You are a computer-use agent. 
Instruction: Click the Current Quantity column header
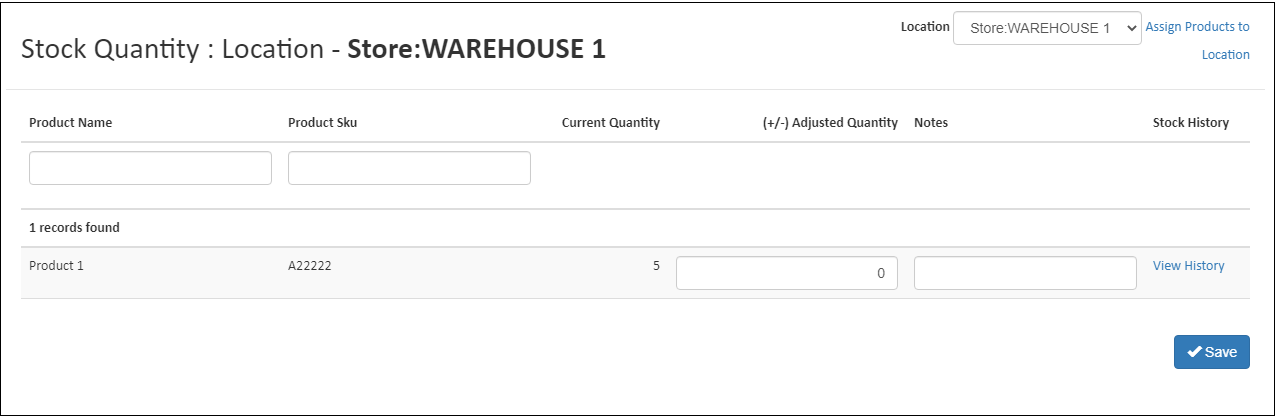(x=610, y=123)
